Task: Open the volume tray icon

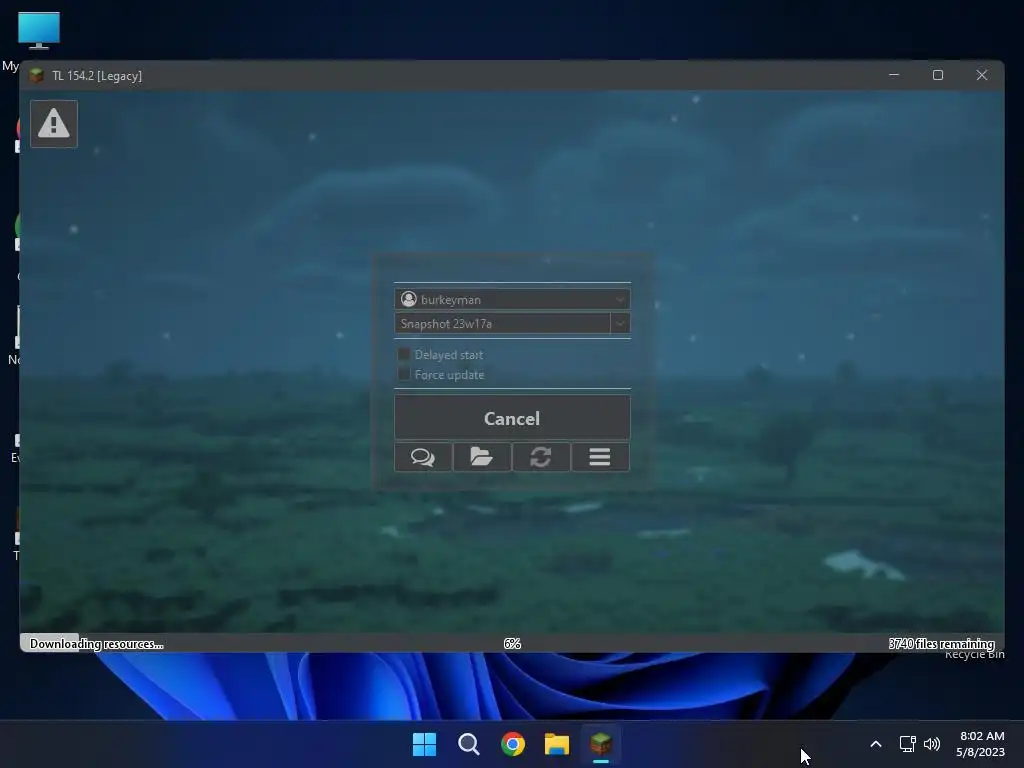Action: 932,744
